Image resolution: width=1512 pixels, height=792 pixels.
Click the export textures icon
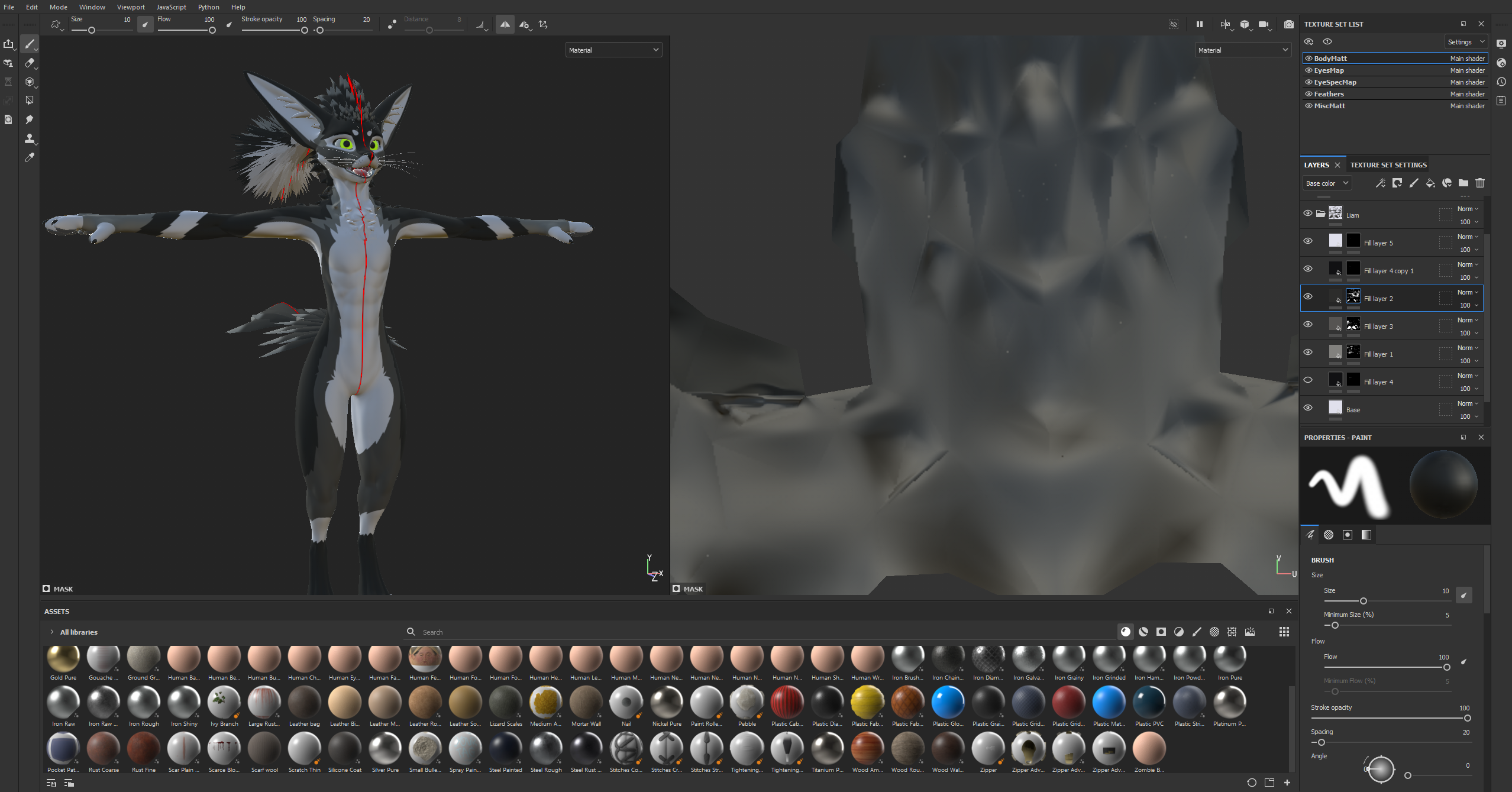8,44
